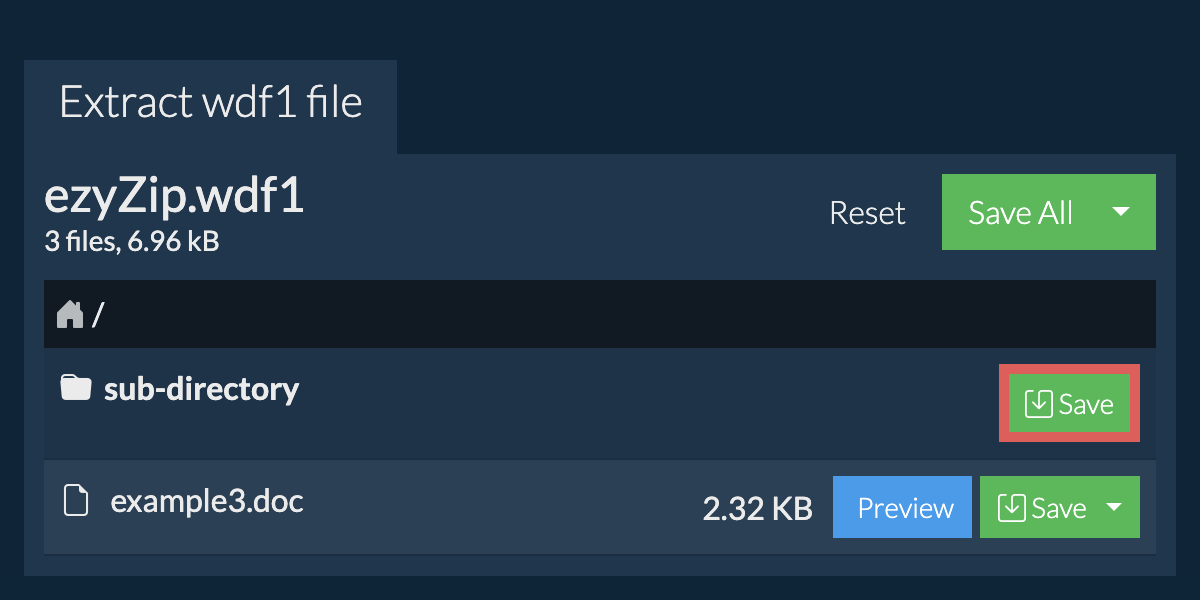Image resolution: width=1200 pixels, height=600 pixels.
Task: Click the root slash in breadcrumb path
Action: [x=98, y=315]
